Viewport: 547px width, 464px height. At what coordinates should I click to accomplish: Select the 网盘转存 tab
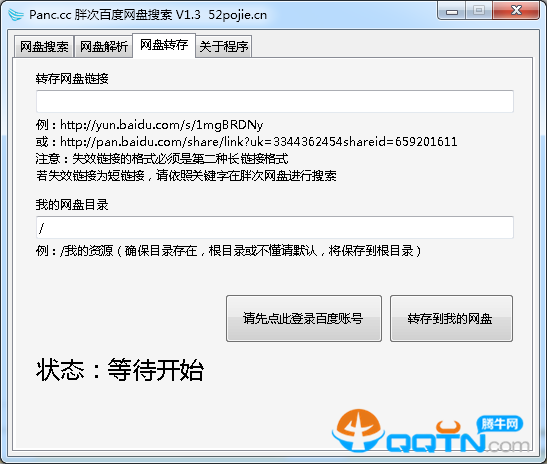[164, 45]
